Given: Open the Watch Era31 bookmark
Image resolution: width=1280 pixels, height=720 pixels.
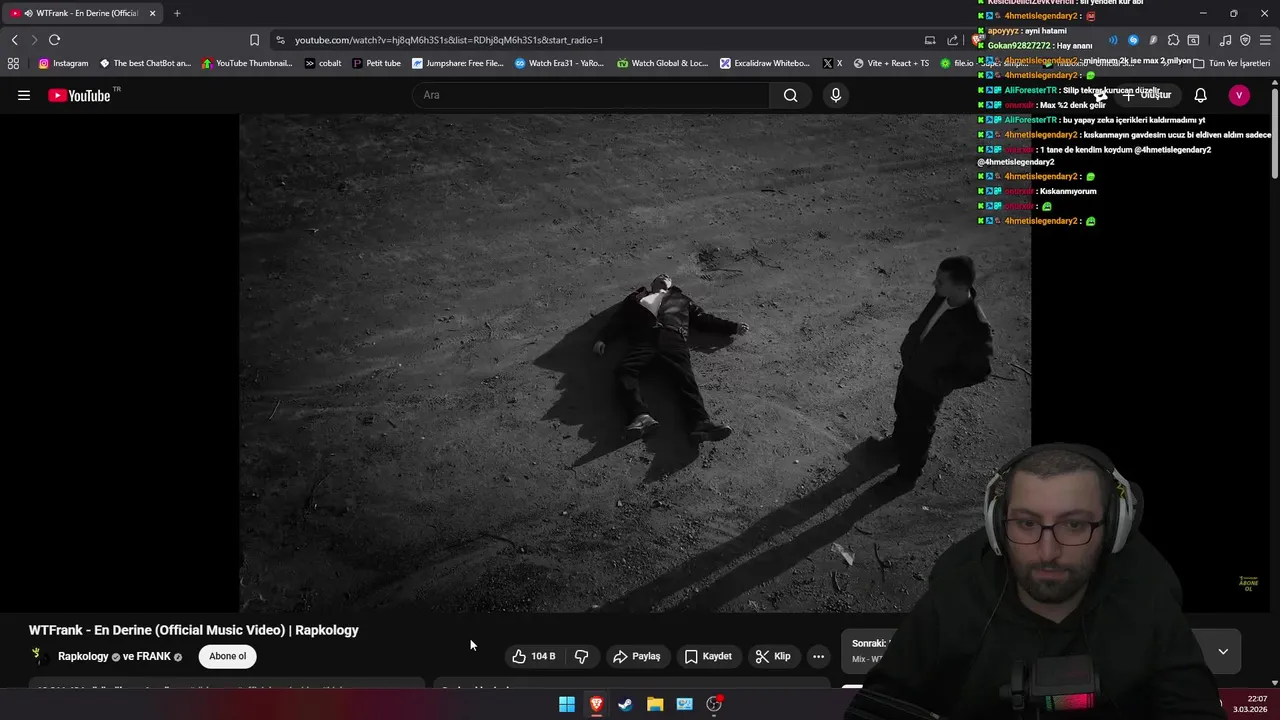Looking at the screenshot, I should [560, 63].
